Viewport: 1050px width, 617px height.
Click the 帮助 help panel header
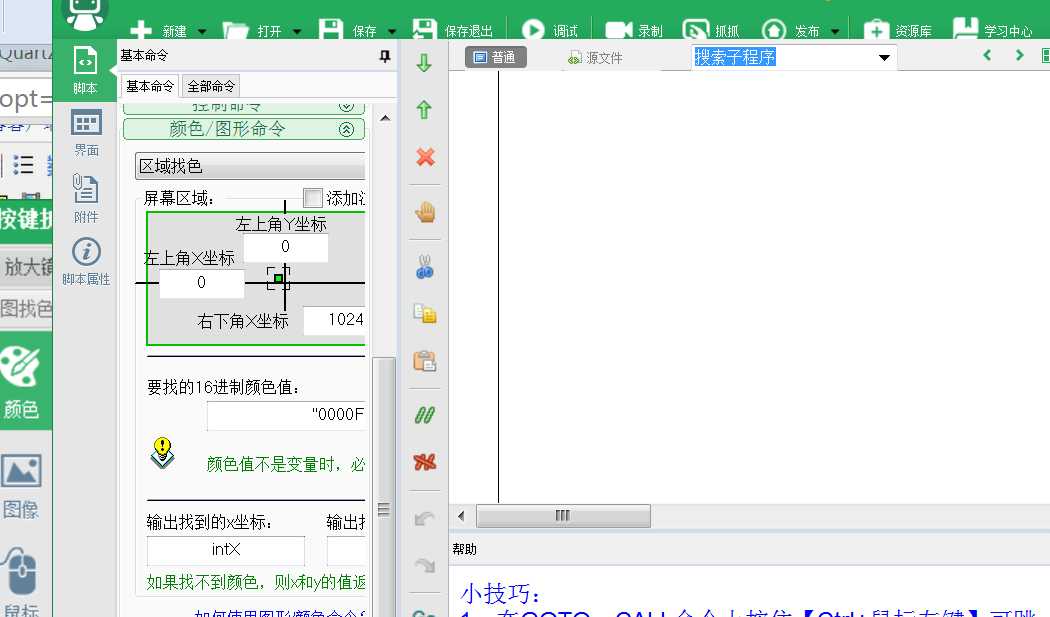[x=465, y=549]
